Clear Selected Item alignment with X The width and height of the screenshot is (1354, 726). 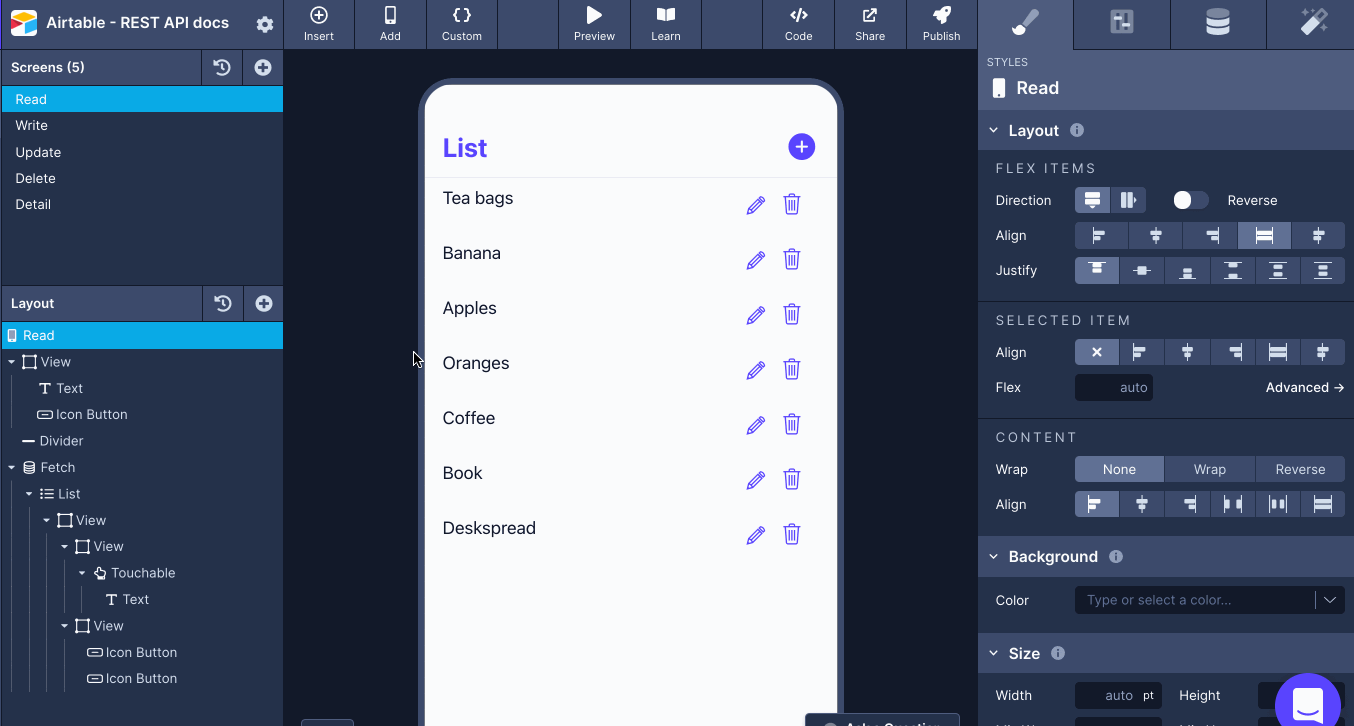pyautogui.click(x=1097, y=352)
